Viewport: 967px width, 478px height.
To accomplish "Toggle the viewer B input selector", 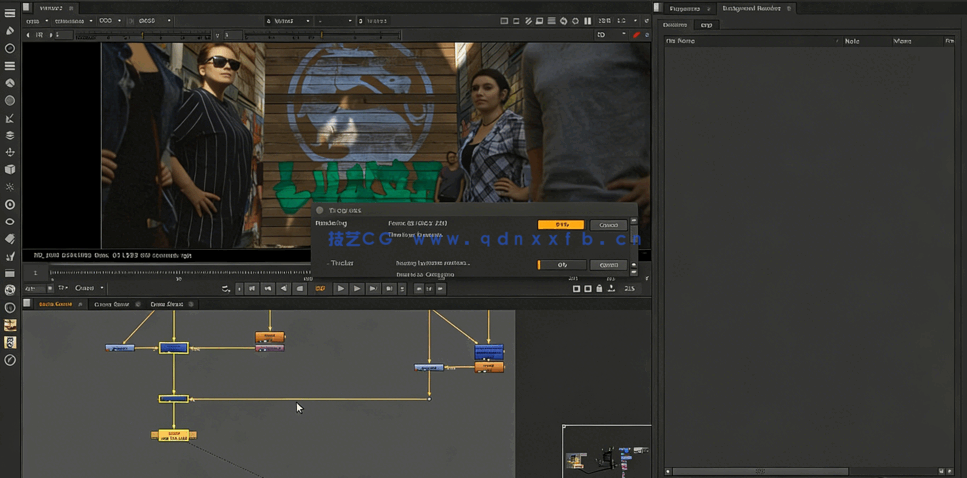I will click(x=373, y=20).
